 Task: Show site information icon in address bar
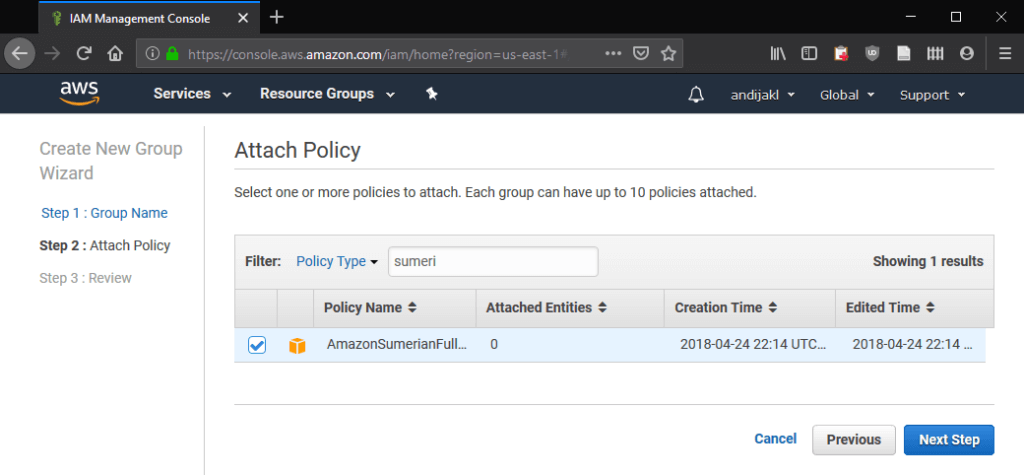(x=153, y=54)
